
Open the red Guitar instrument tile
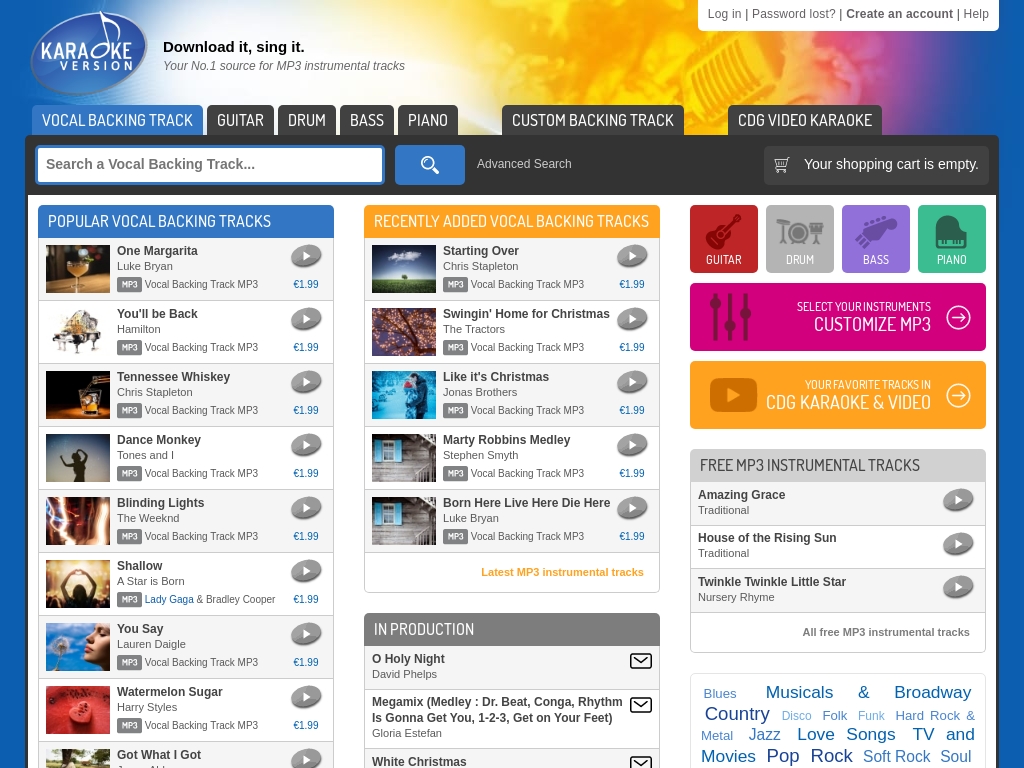click(724, 239)
